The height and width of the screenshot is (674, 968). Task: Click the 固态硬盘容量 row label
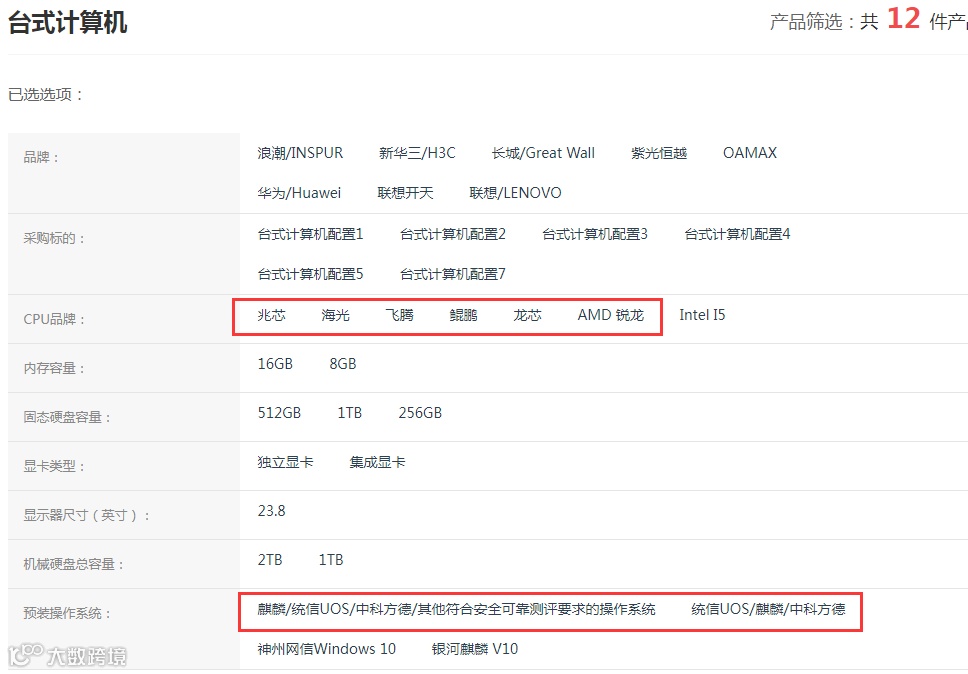coord(67,417)
